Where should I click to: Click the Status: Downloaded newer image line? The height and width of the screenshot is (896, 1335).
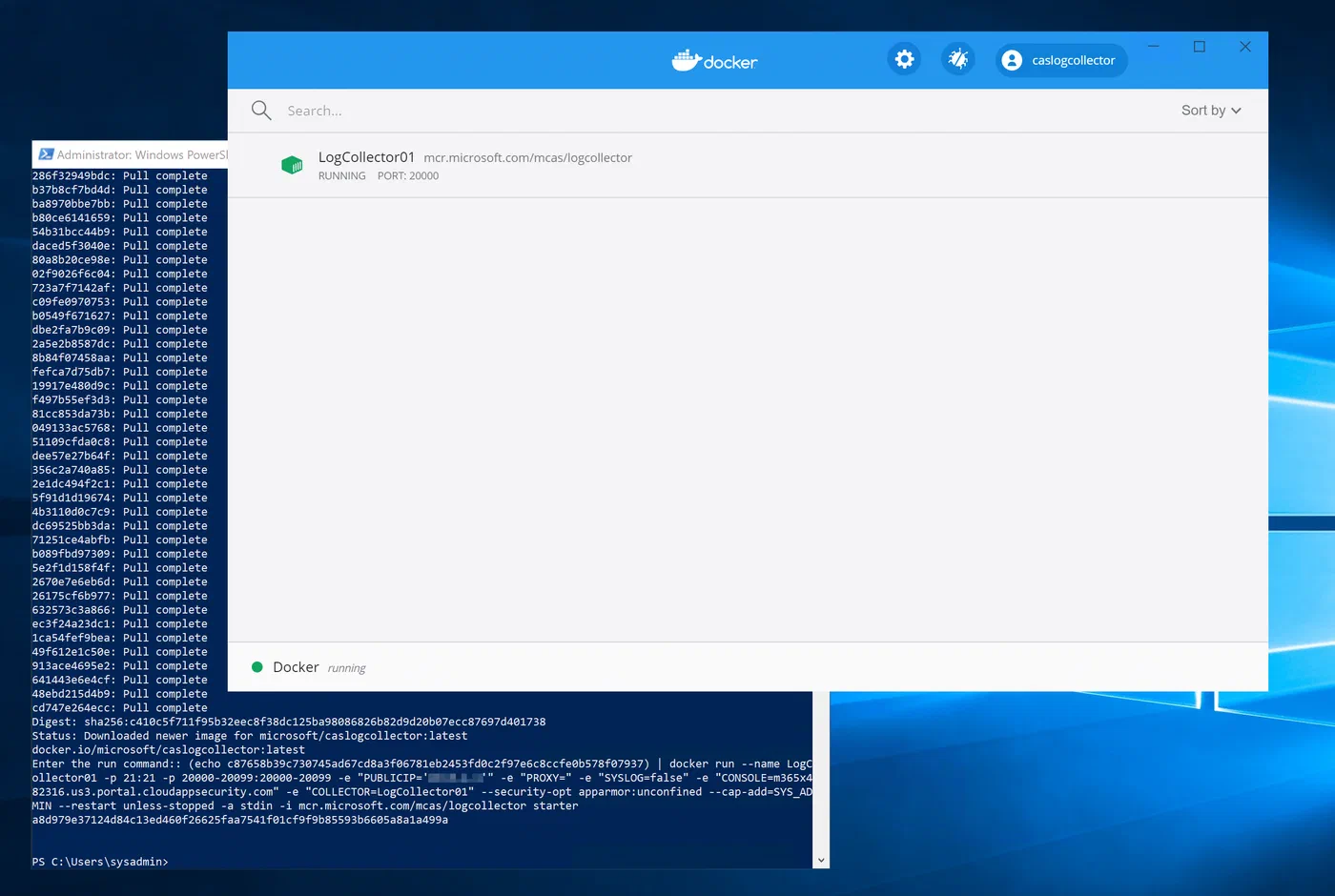click(x=250, y=736)
